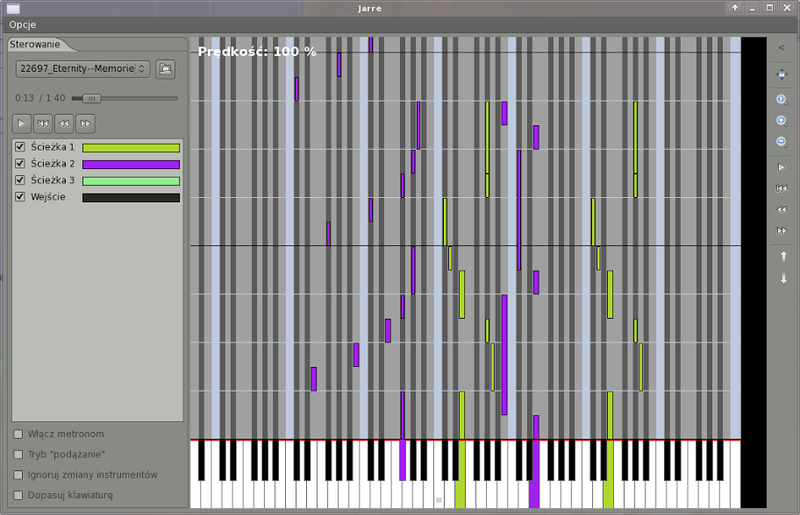Click the down arrow in right sidebar
Image resolution: width=800 pixels, height=515 pixels.
tap(784, 278)
